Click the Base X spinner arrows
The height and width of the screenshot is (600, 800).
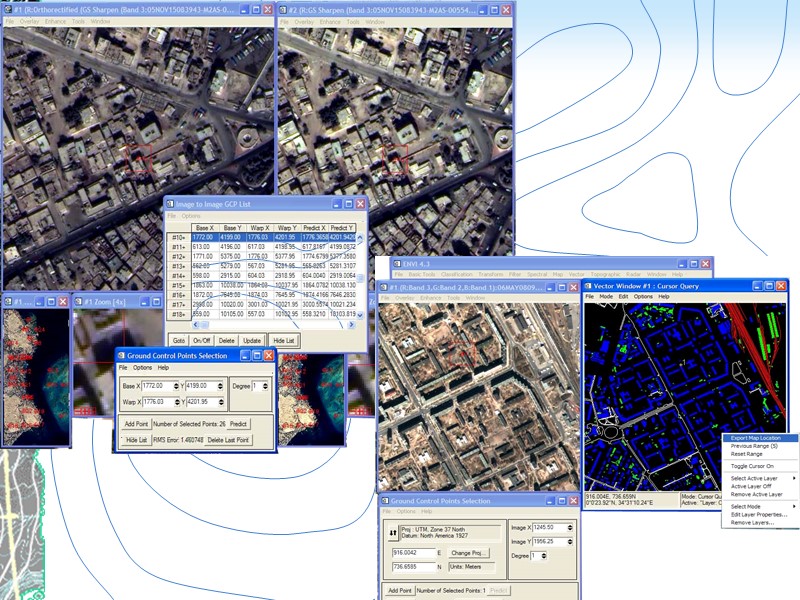pyautogui.click(x=176, y=386)
